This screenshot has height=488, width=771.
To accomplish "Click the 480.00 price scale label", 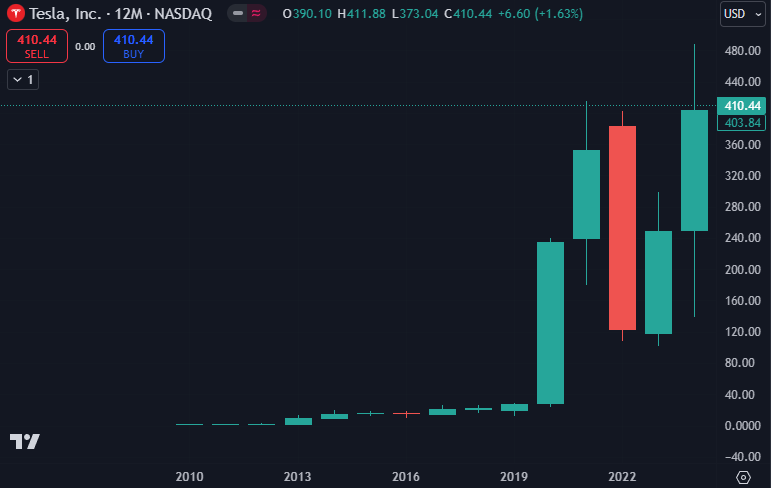I will click(x=742, y=51).
